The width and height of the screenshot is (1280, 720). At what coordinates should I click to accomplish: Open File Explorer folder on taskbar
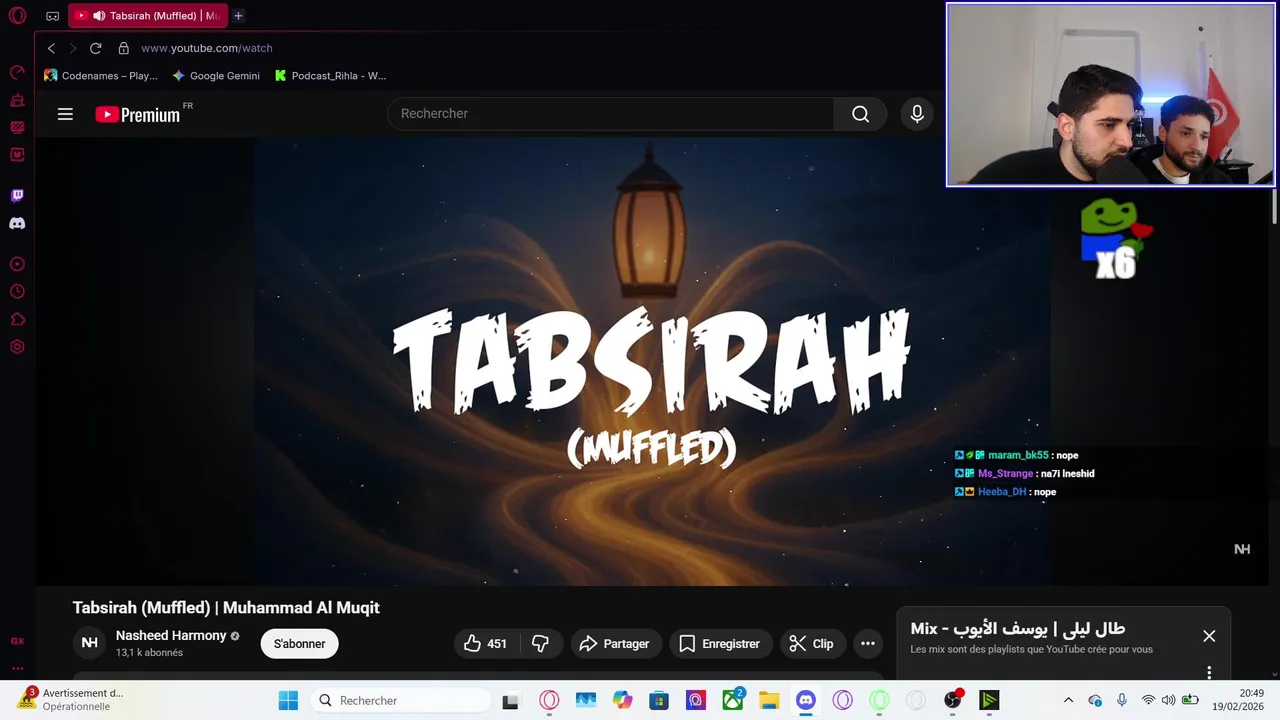(x=769, y=700)
